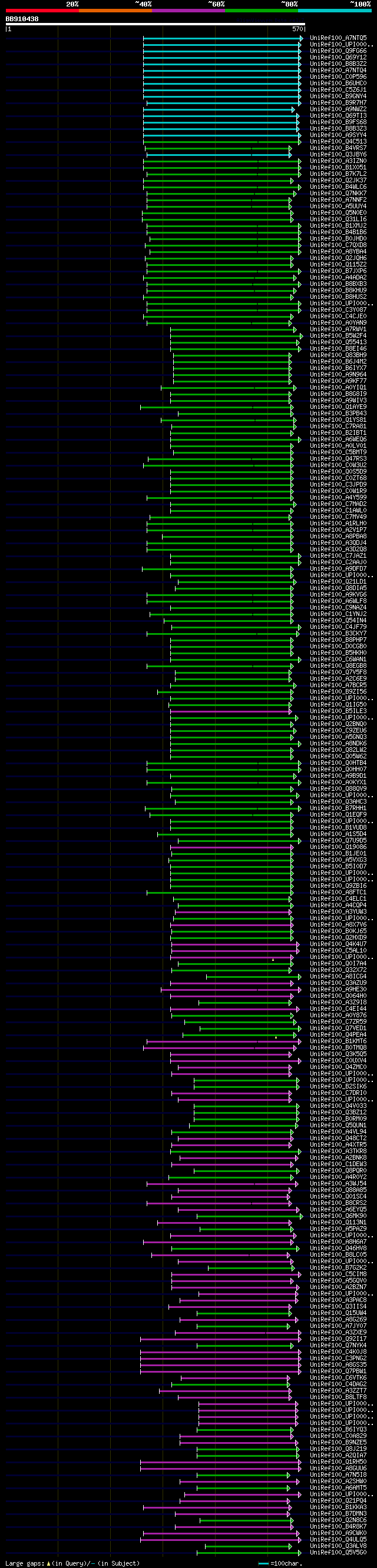Open hit UniRef100_A7NTQ4
The height and width of the screenshot is (1568, 377).
[x=338, y=71]
